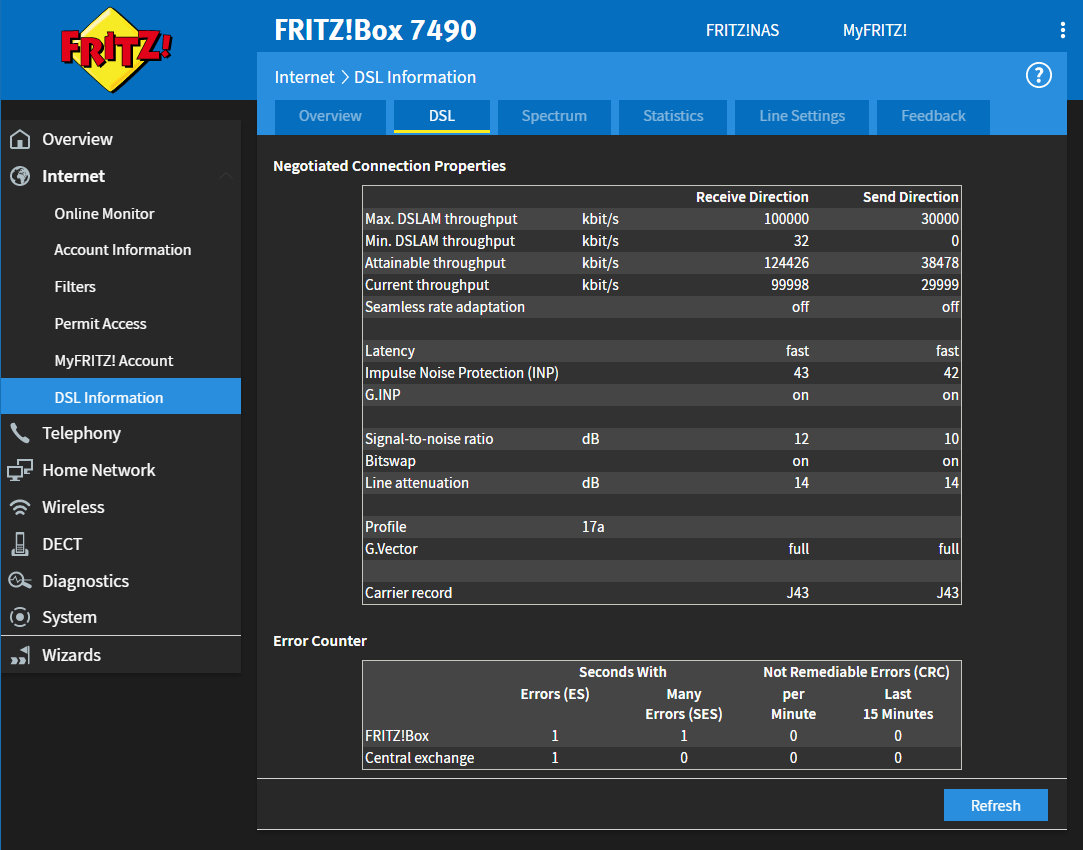Screen dimensions: 1083x850
Task: Click the Home Network computers icon
Action: pos(20,470)
